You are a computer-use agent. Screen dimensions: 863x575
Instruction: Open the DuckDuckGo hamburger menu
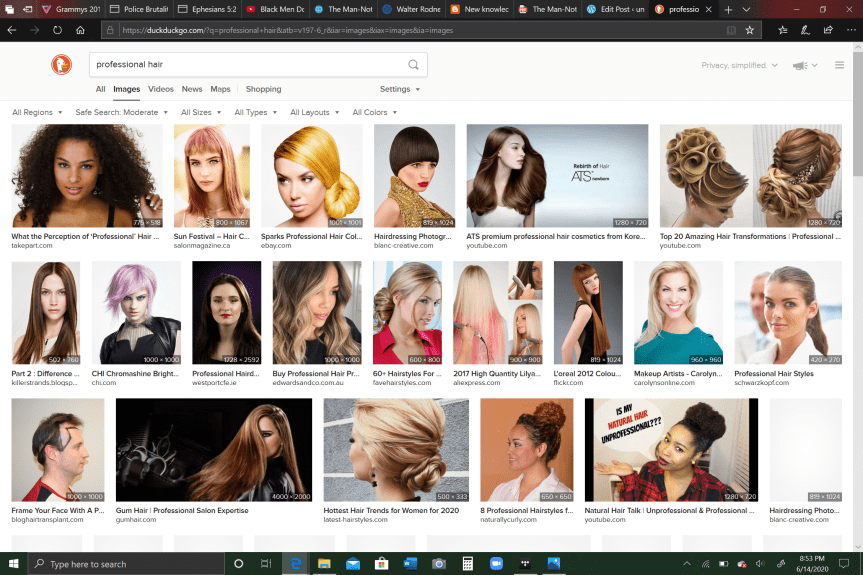[x=841, y=65]
